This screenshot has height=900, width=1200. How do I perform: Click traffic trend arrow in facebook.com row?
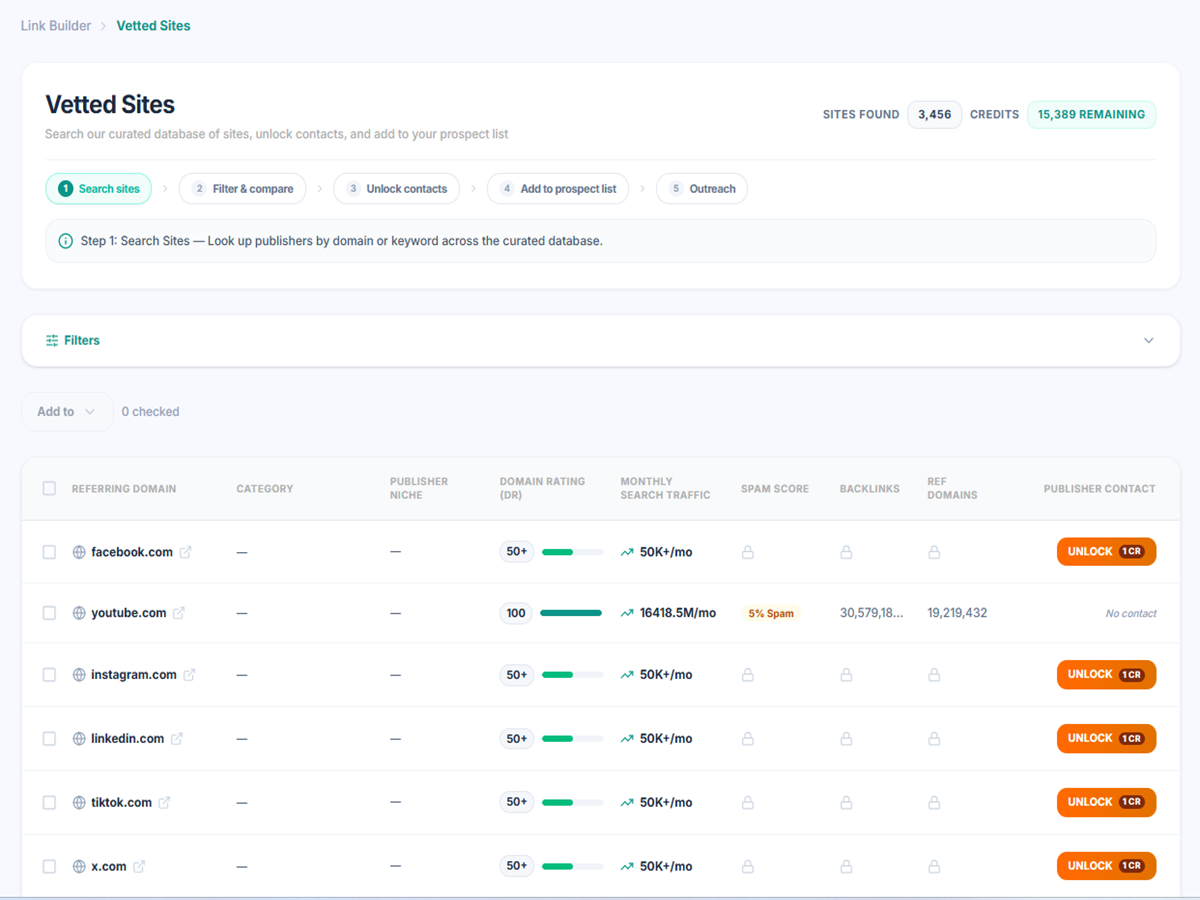point(627,552)
